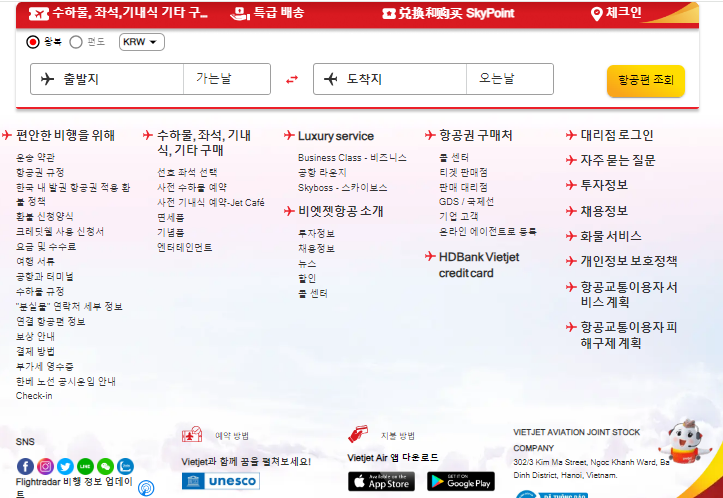
Task: Open the 비엣젯항공 소개 heading
Action: [341, 211]
